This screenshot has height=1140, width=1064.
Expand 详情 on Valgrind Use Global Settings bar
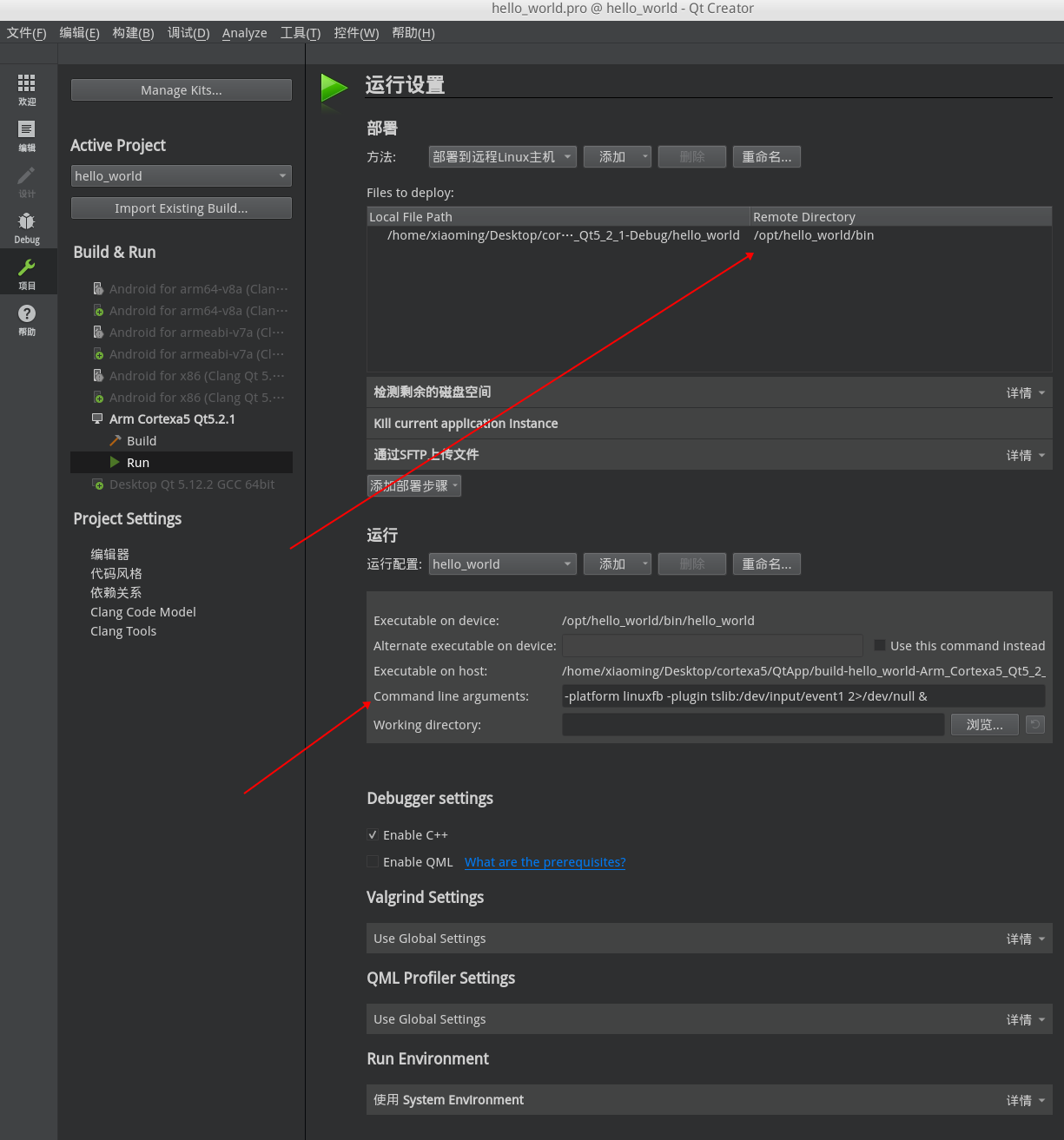1023,938
